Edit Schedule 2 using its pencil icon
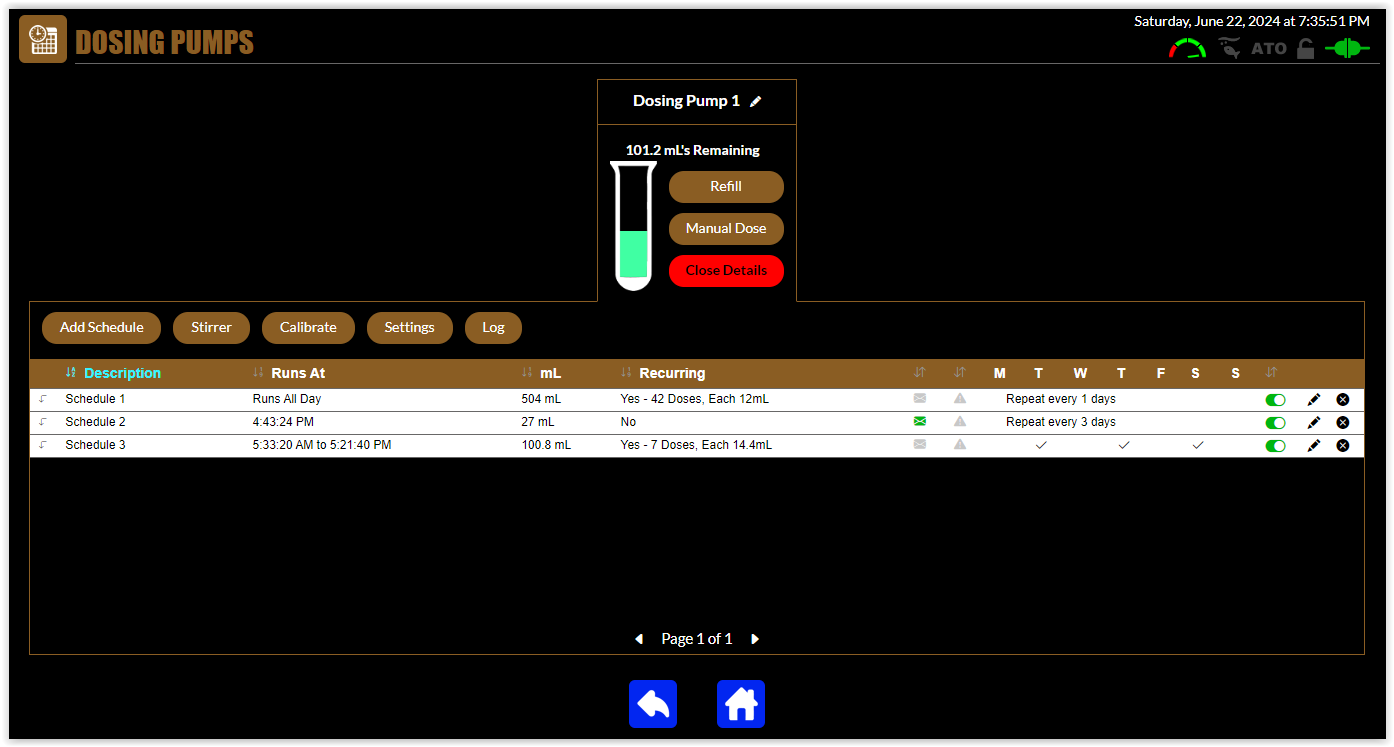 pyautogui.click(x=1314, y=422)
